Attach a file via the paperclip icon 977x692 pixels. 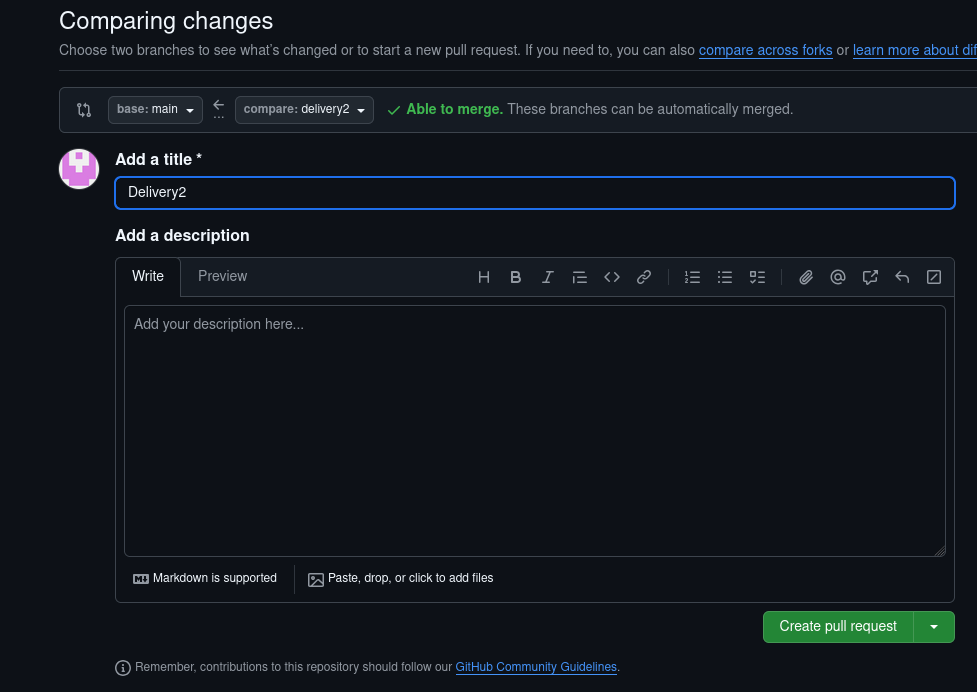pos(805,277)
